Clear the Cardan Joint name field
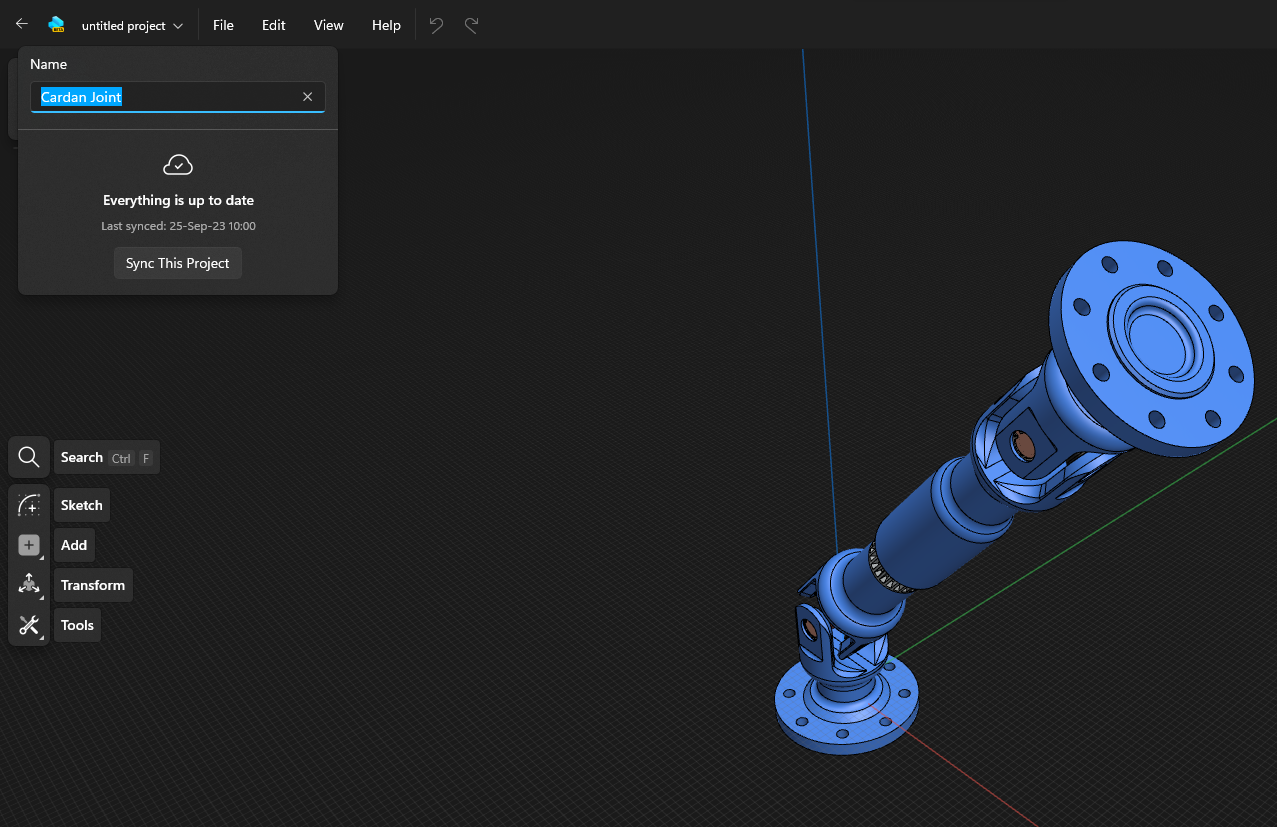Screen dimensions: 1277x827 pyautogui.click(x=308, y=97)
